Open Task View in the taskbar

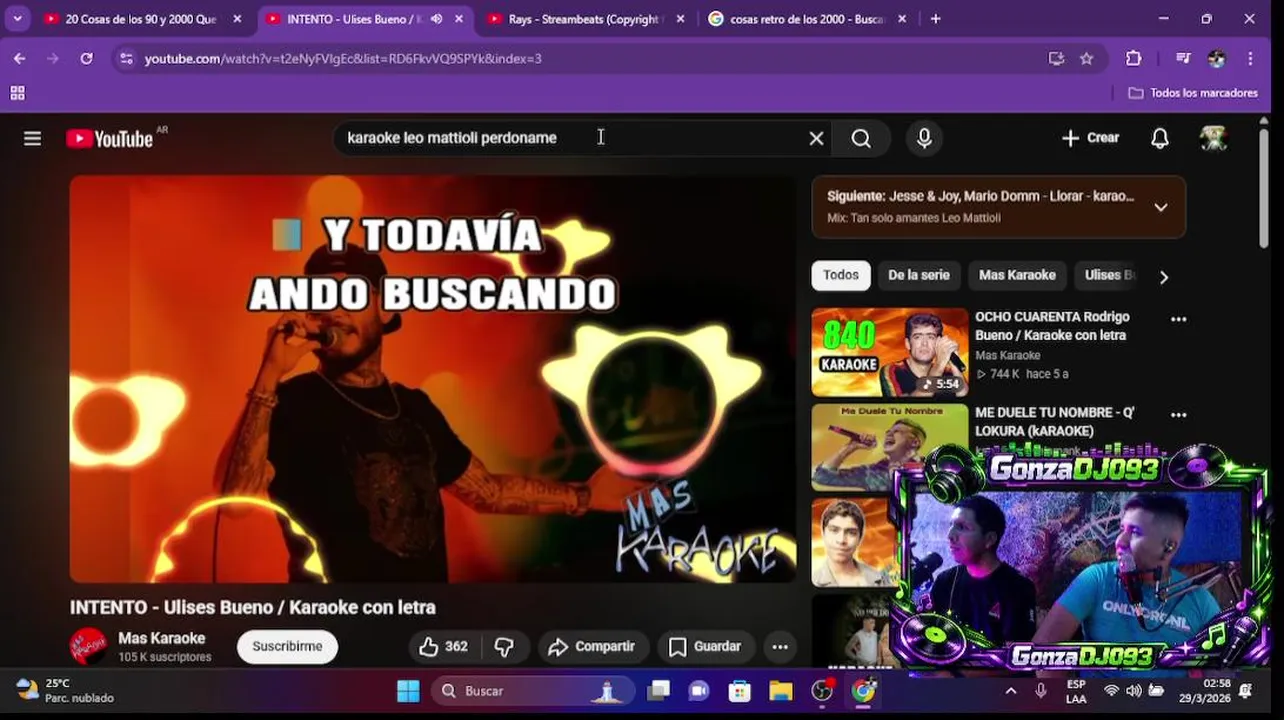pyautogui.click(x=658, y=691)
